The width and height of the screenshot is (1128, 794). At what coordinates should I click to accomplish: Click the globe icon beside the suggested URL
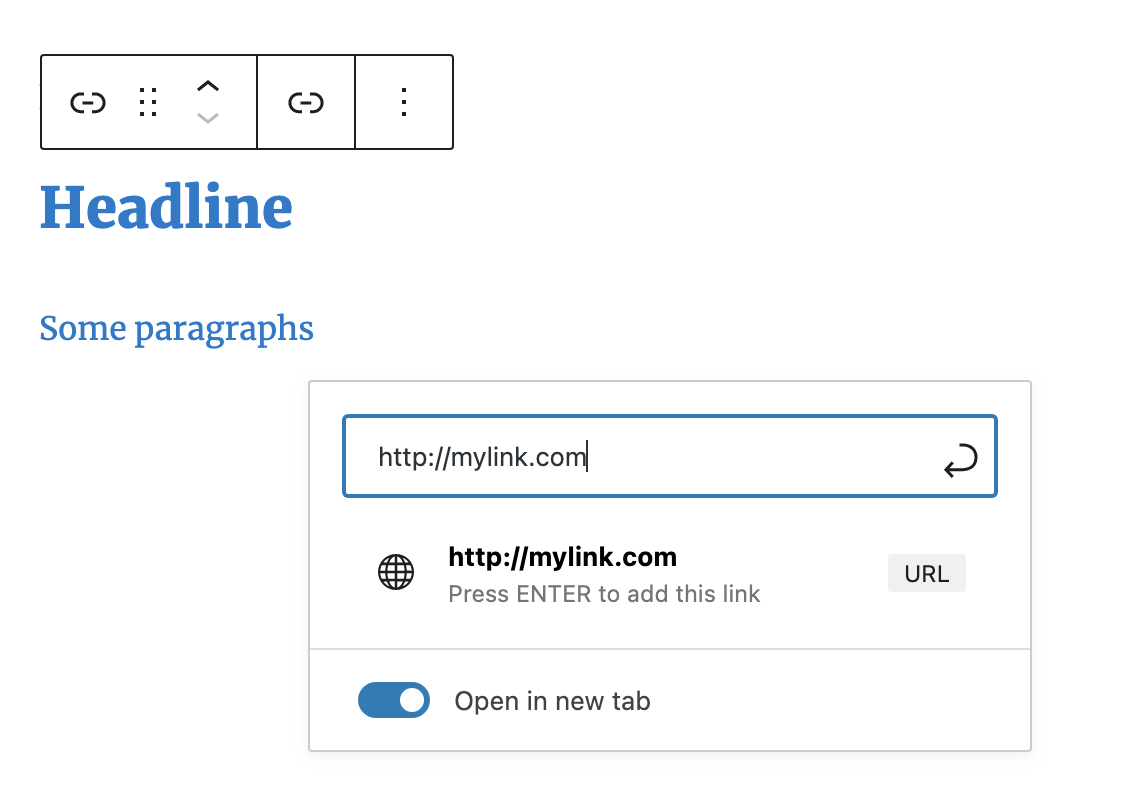point(396,572)
